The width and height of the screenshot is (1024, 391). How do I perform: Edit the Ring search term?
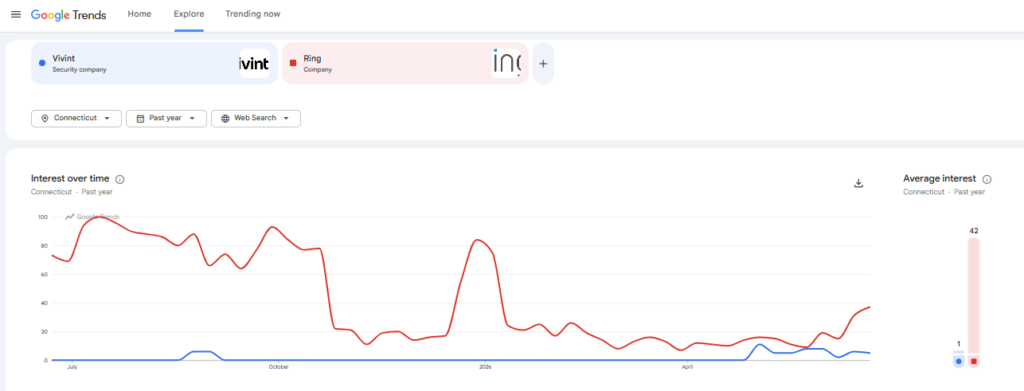(x=405, y=63)
